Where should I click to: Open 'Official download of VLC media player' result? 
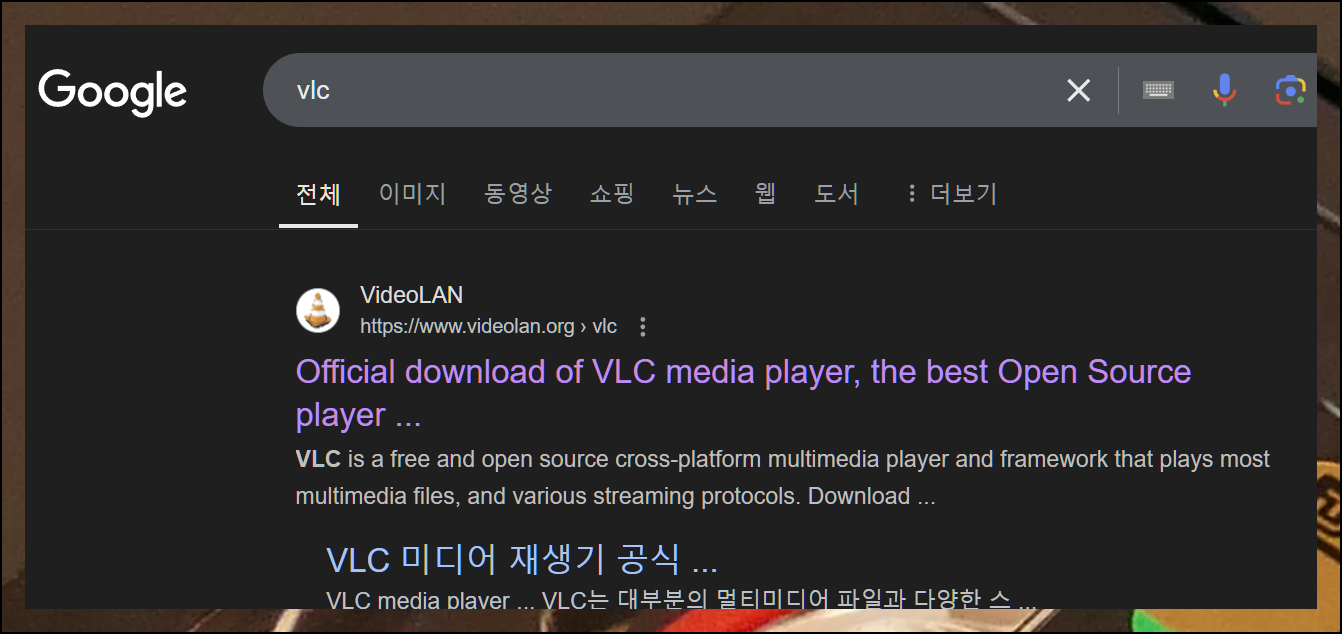743,393
